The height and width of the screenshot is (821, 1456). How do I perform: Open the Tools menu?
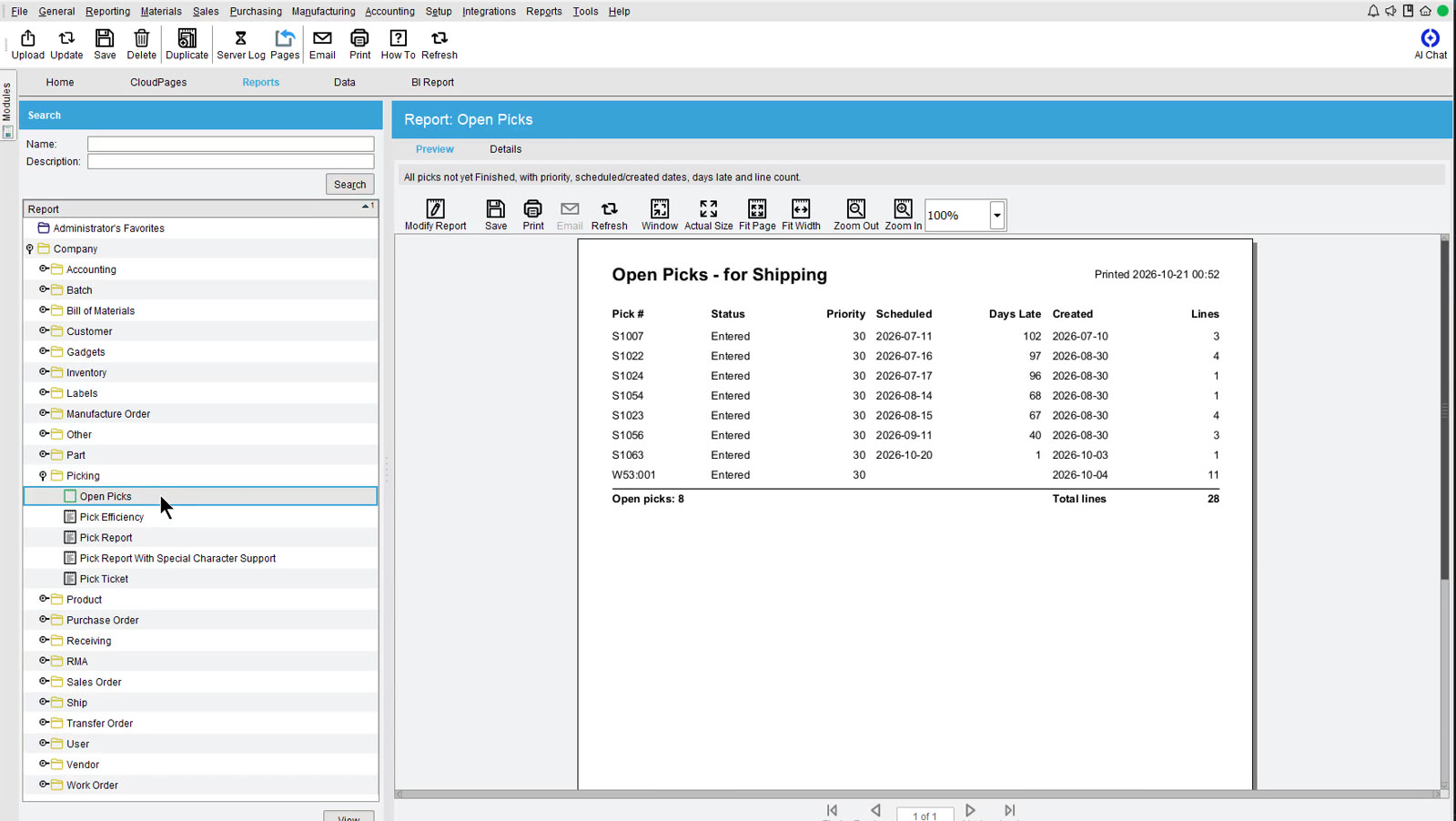click(x=585, y=11)
